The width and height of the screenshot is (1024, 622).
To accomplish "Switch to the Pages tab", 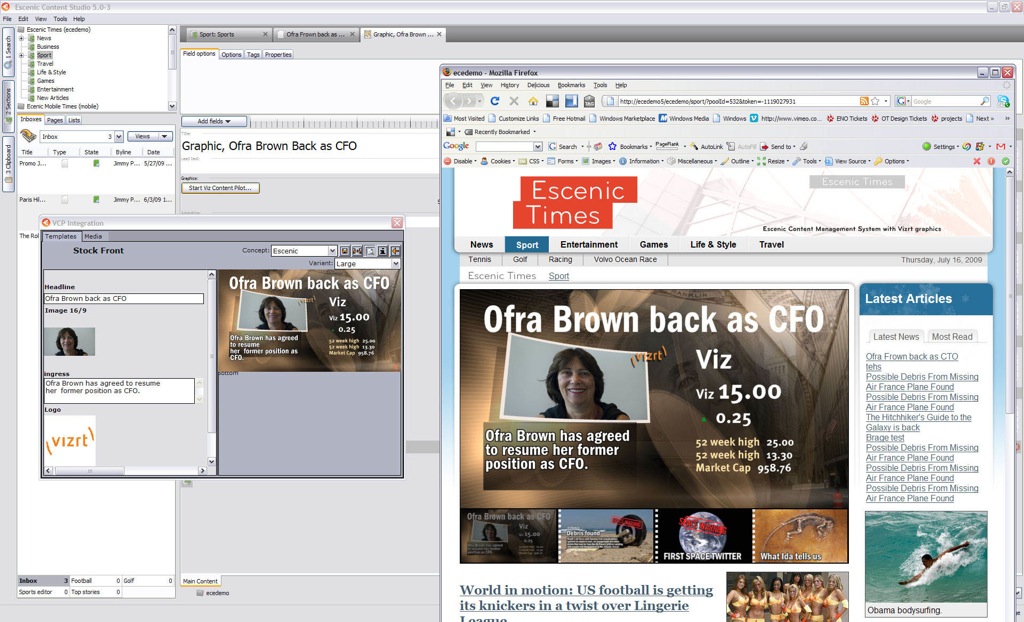I will (55, 120).
